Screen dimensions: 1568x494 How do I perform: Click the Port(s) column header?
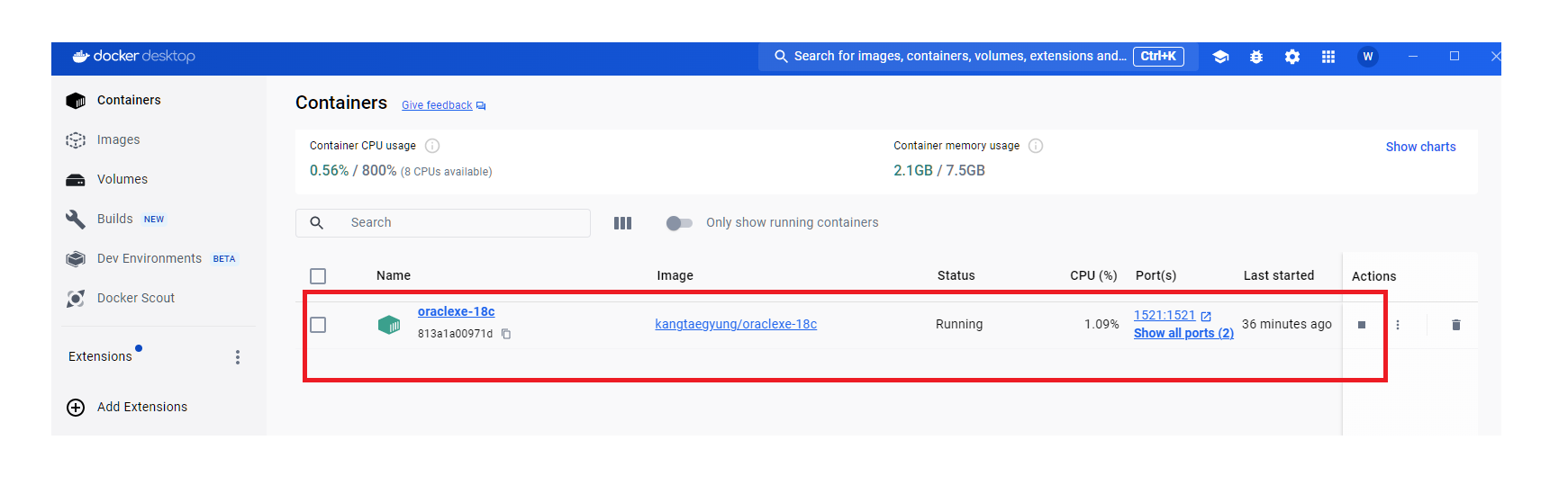1156,275
